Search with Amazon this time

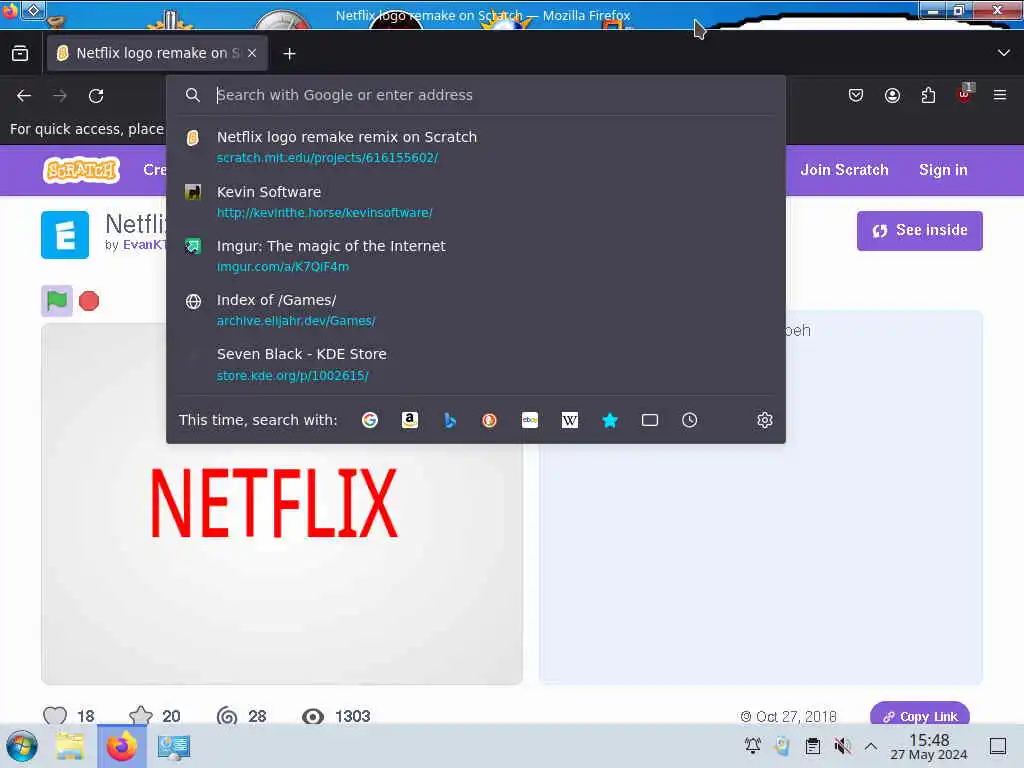pyautogui.click(x=409, y=420)
